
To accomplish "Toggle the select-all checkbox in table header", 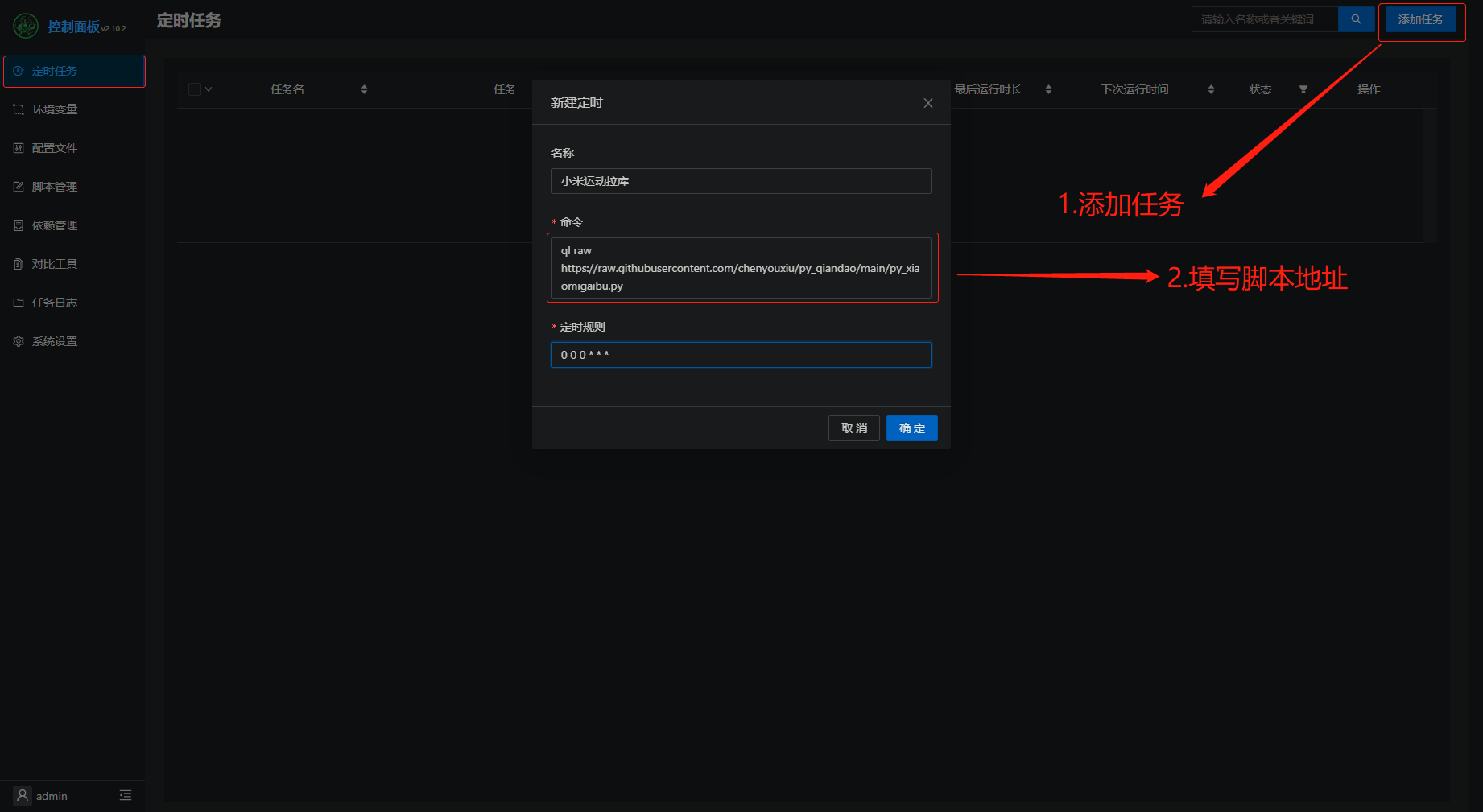I will tap(195, 89).
